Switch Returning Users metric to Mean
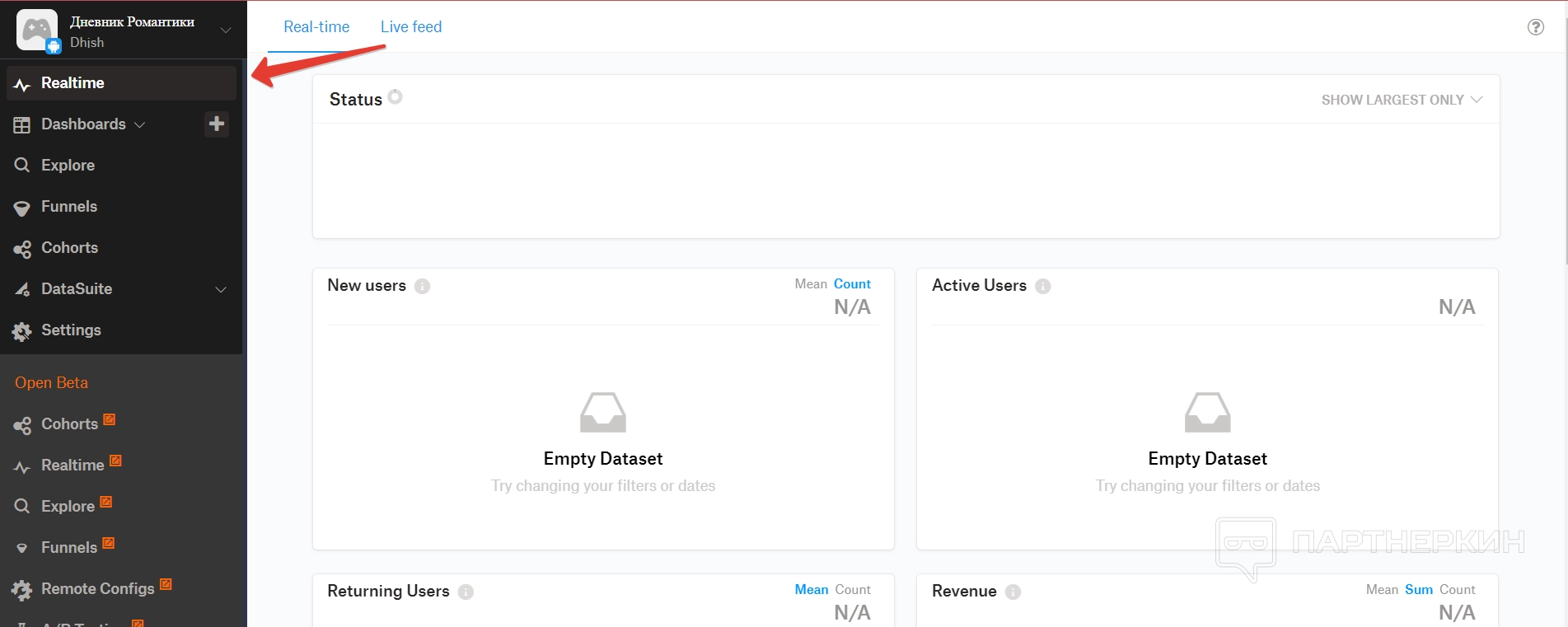Viewport: 1568px width, 627px height. point(812,590)
